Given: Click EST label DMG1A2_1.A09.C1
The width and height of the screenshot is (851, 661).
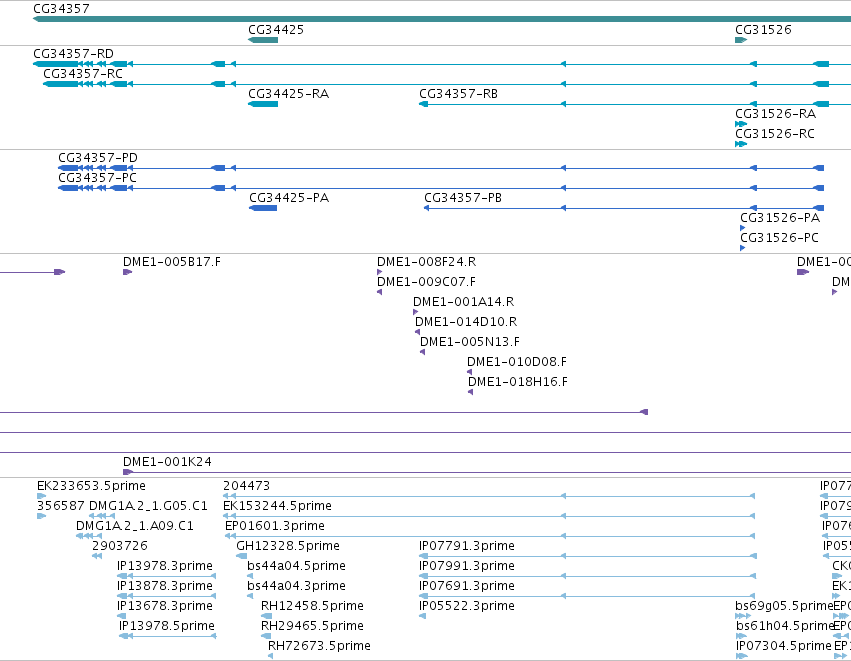Looking at the screenshot, I should click(x=135, y=526).
